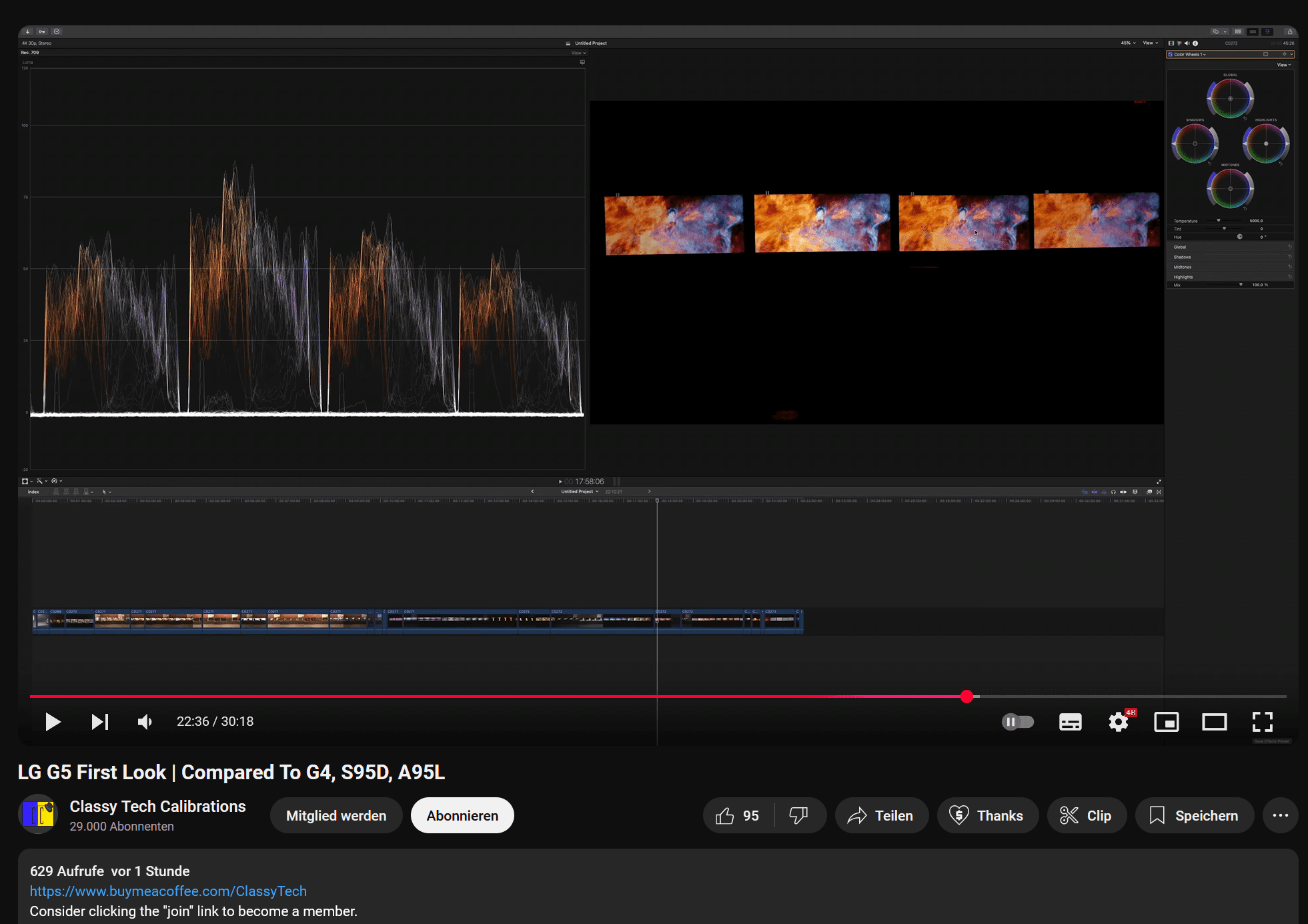Click the timeline playhead marker

click(657, 500)
